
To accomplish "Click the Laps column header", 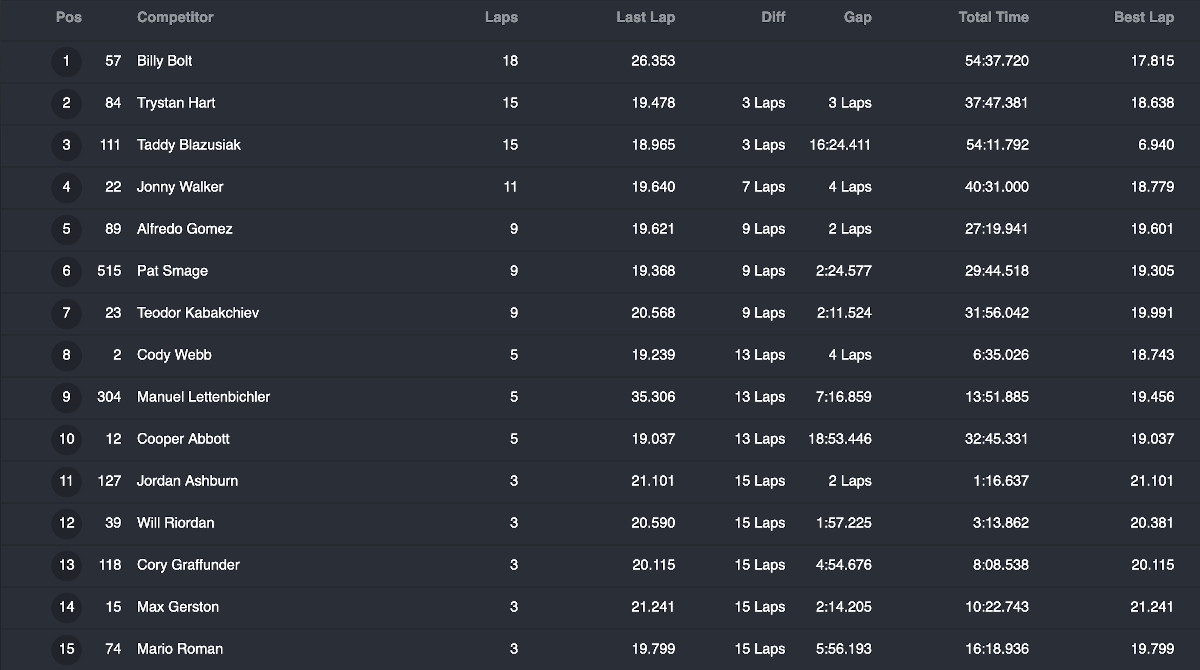I will tap(501, 17).
